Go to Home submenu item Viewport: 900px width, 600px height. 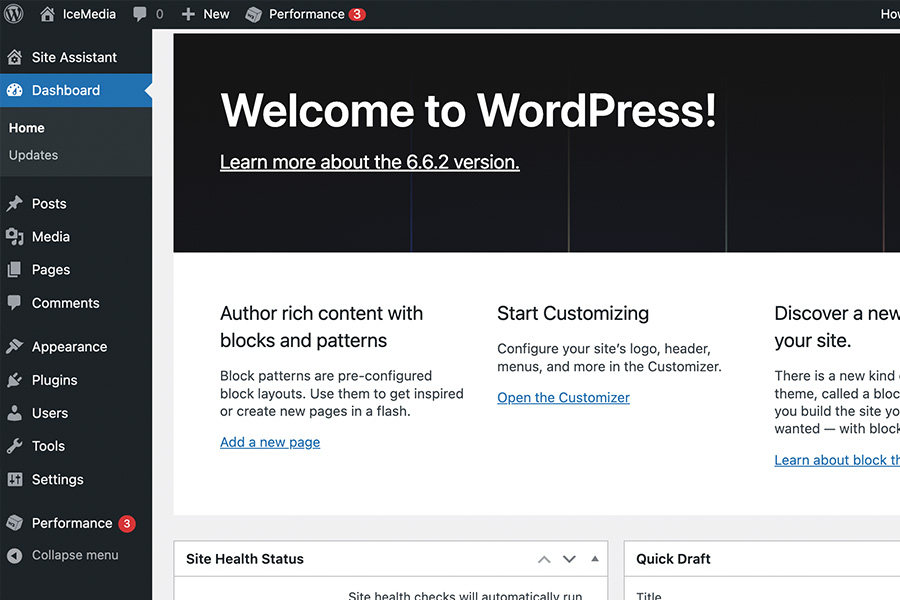point(26,128)
